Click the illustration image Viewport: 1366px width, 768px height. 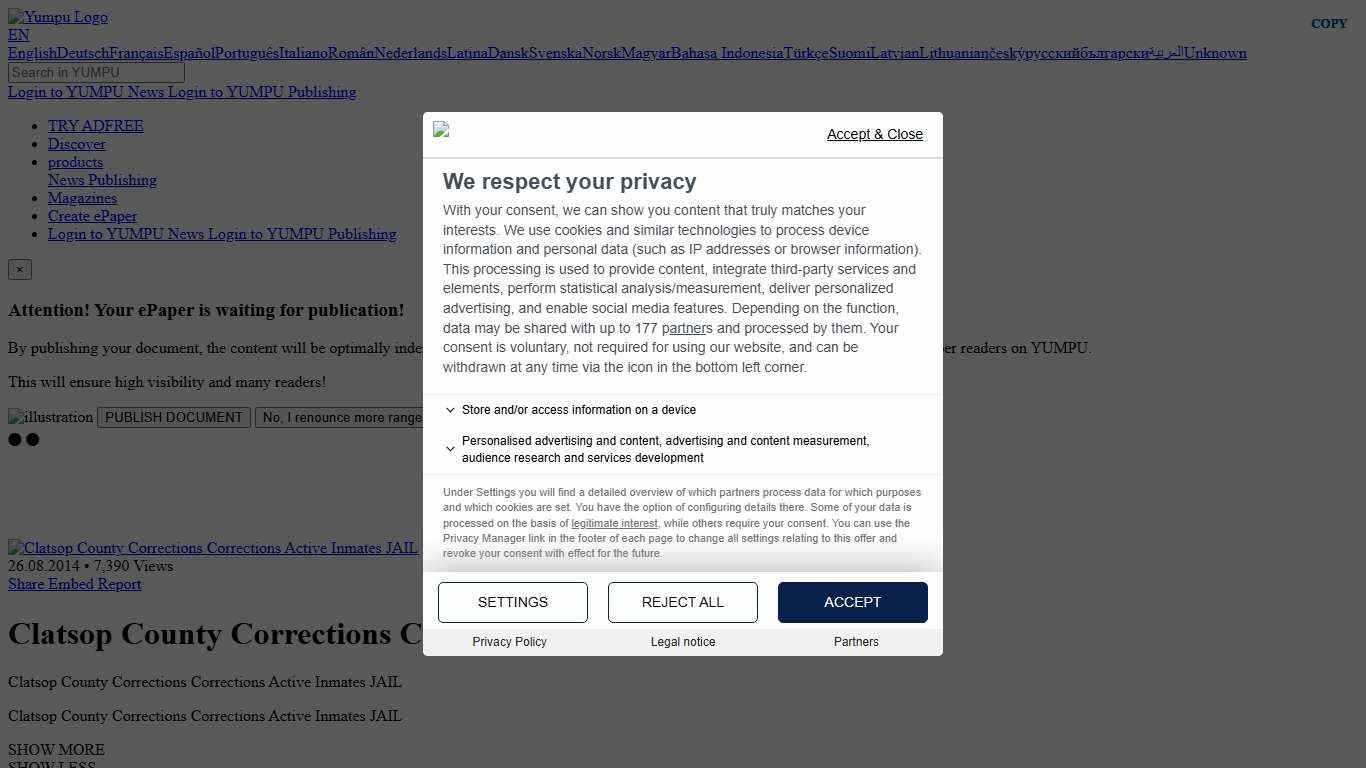tap(50, 417)
